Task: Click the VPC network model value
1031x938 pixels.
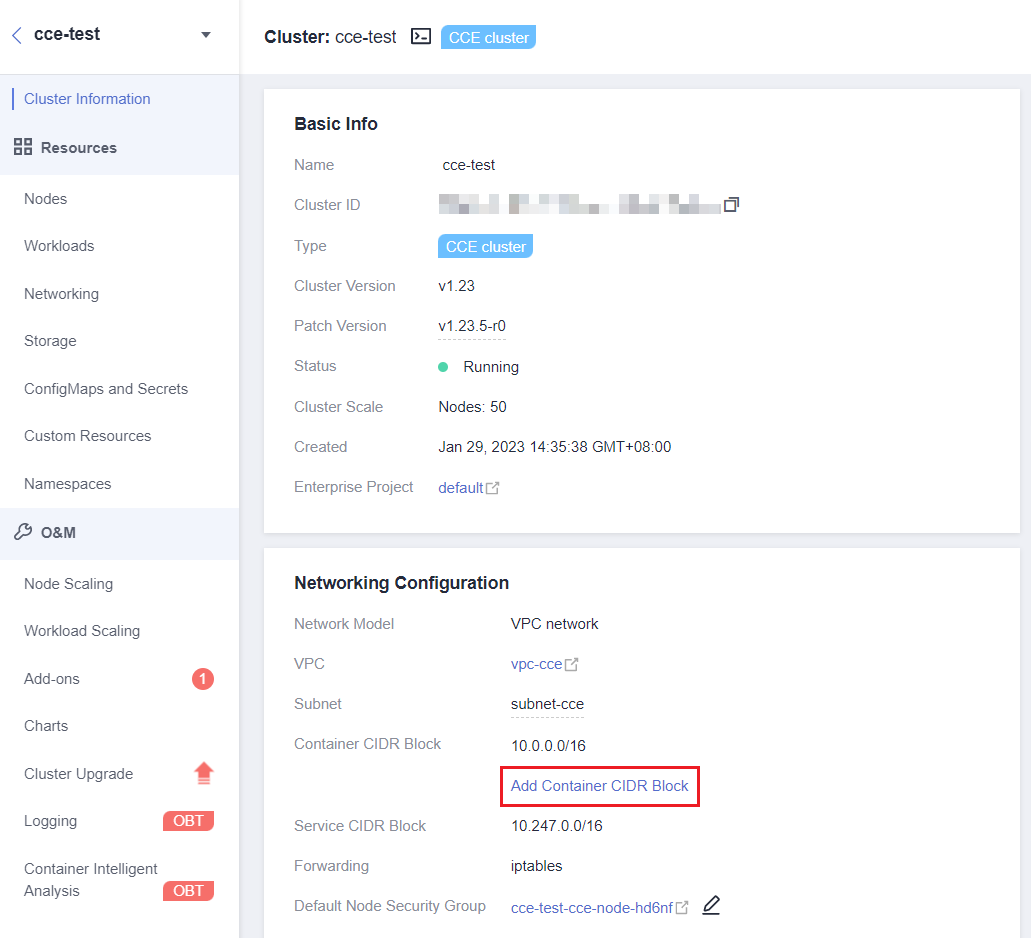Action: pyautogui.click(x=554, y=624)
